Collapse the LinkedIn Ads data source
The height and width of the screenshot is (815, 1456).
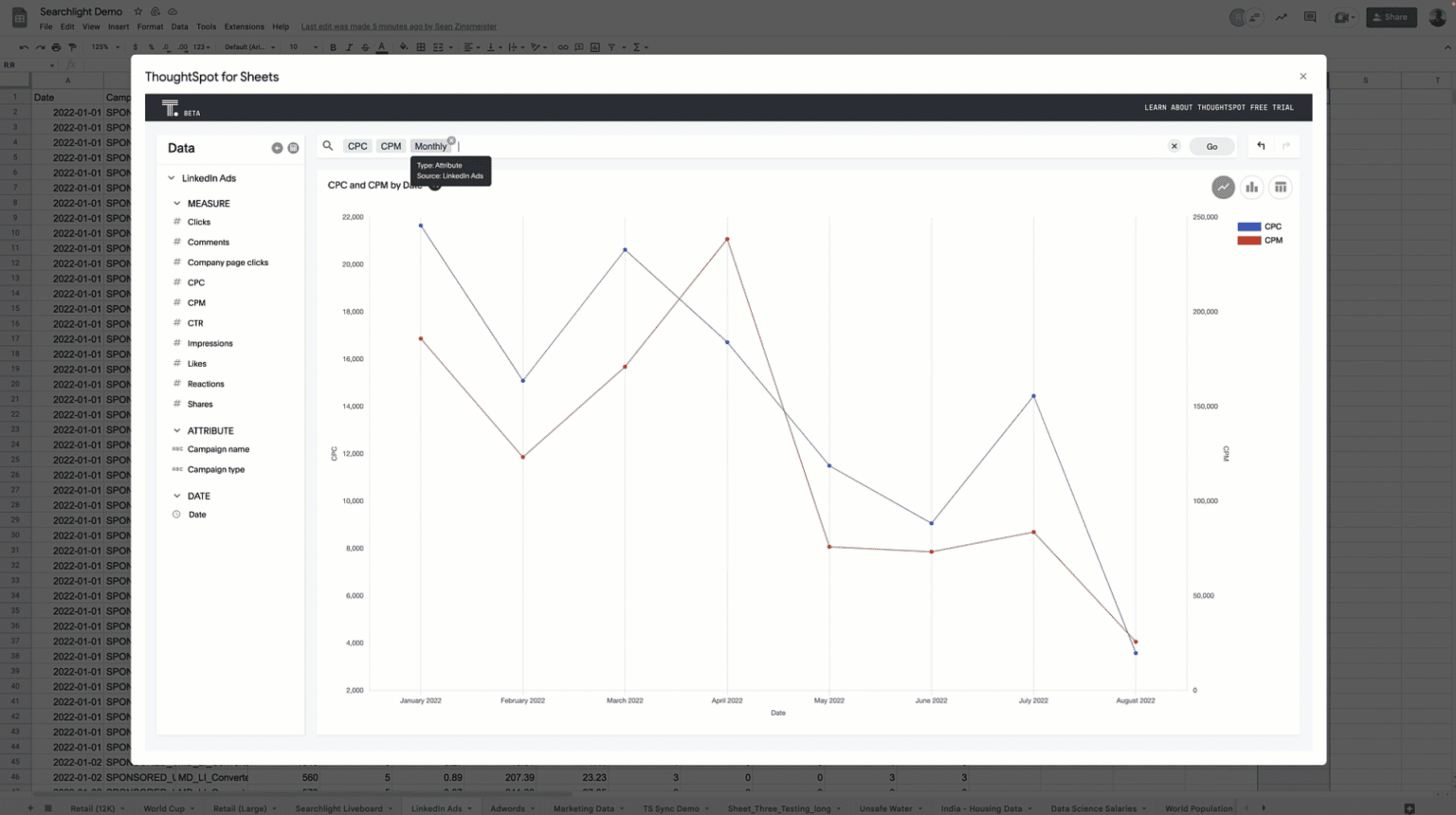[172, 178]
